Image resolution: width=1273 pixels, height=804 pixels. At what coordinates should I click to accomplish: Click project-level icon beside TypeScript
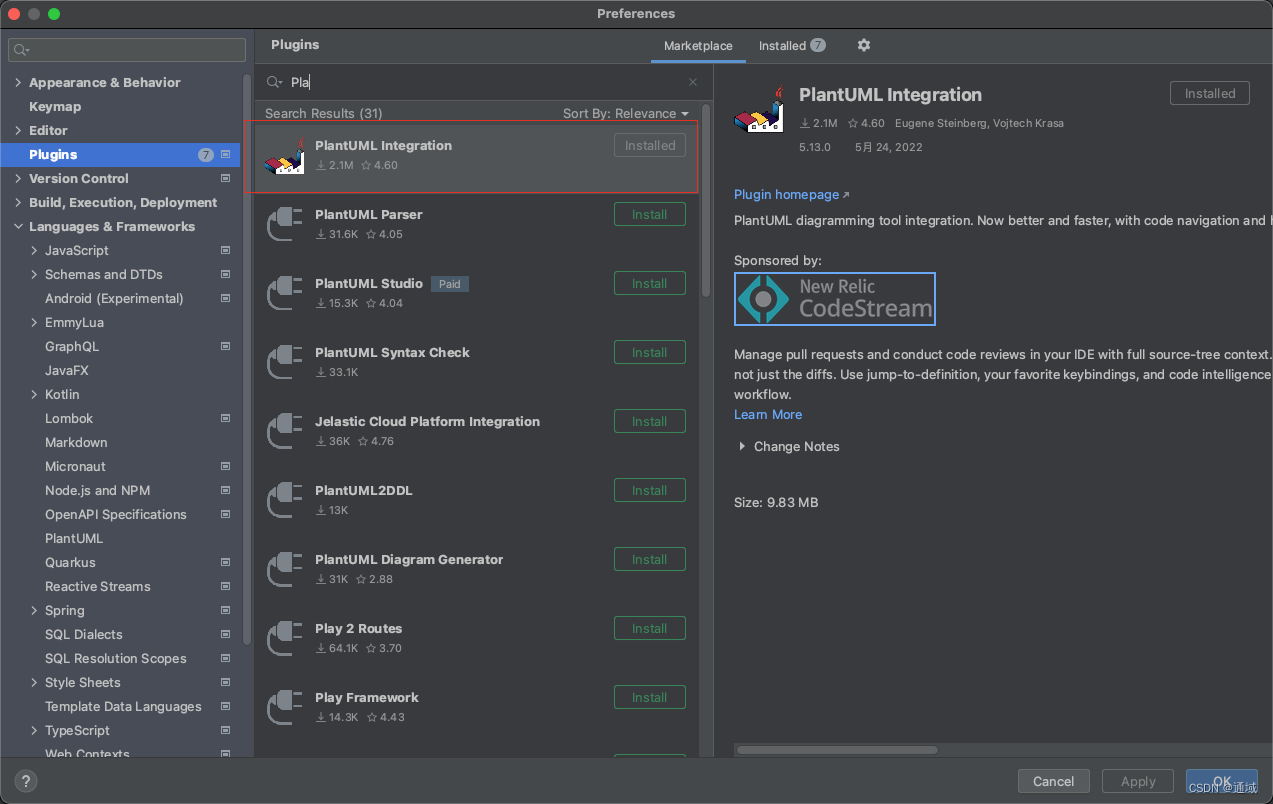coord(225,731)
